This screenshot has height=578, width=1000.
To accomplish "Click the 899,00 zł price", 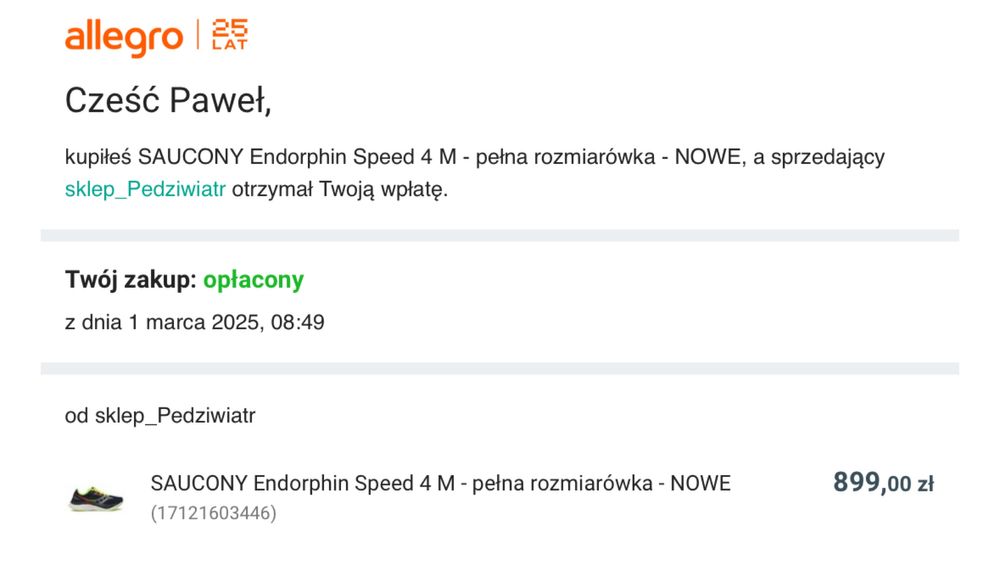I will [883, 482].
